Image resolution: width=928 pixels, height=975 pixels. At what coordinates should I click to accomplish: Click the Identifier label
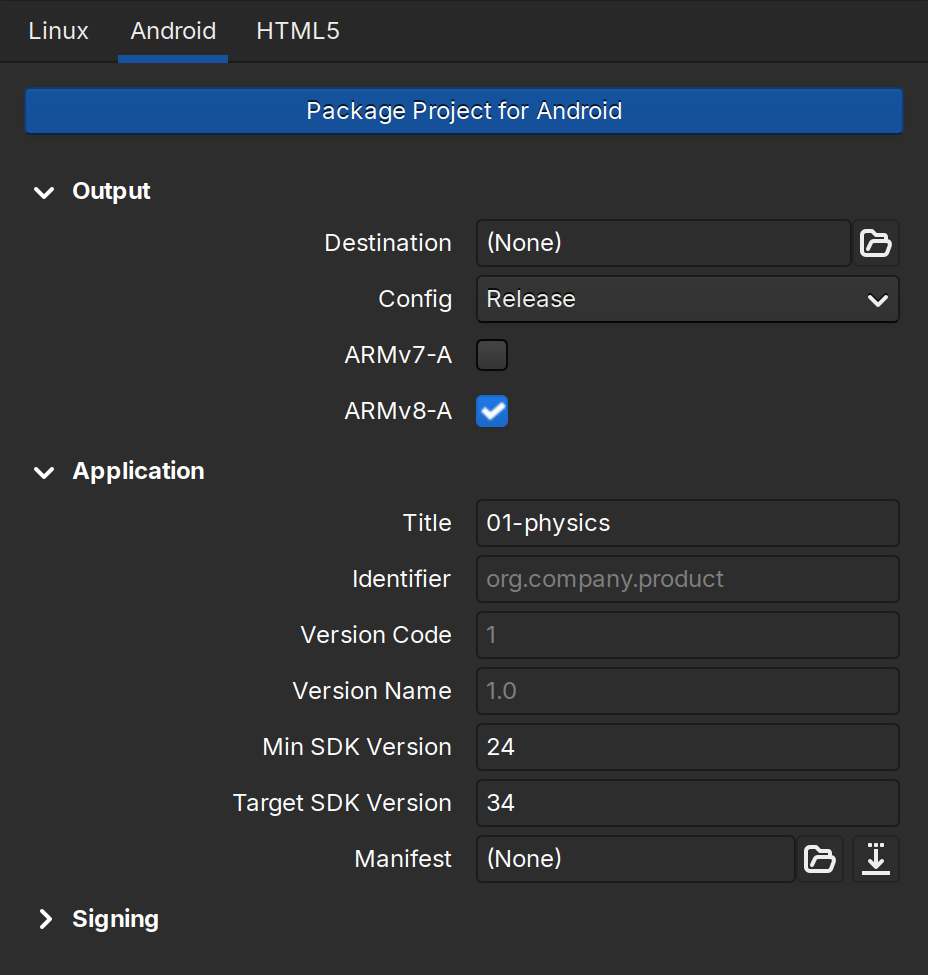[401, 579]
